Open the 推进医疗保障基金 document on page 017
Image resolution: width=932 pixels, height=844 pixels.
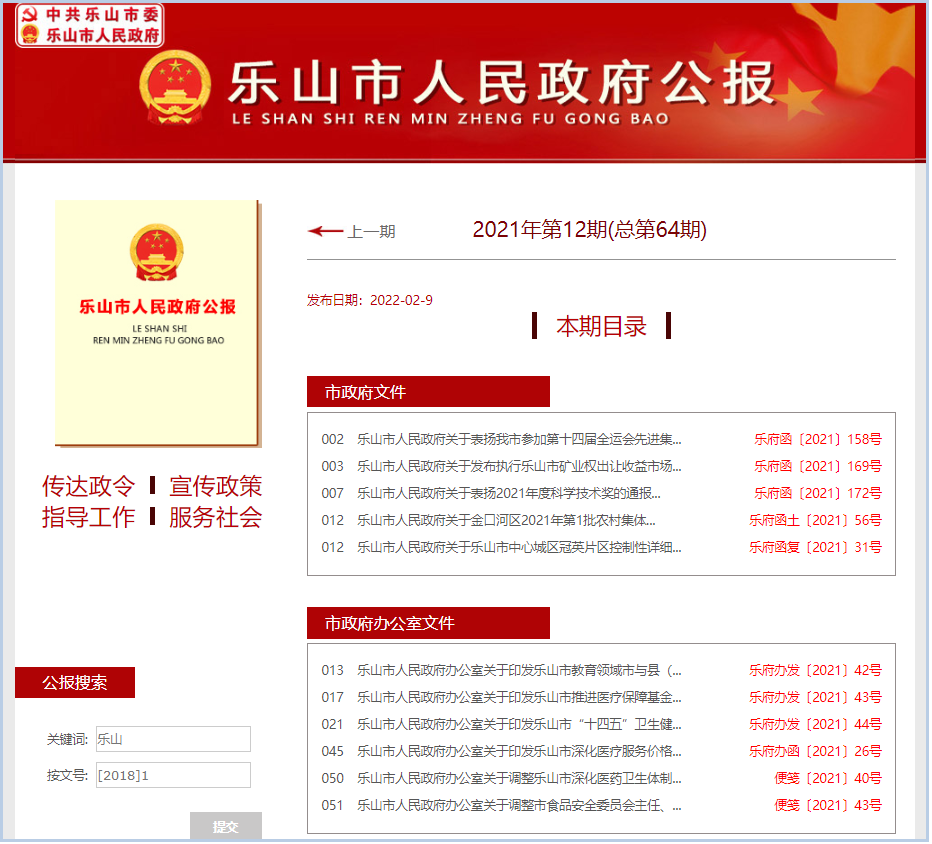(519, 697)
